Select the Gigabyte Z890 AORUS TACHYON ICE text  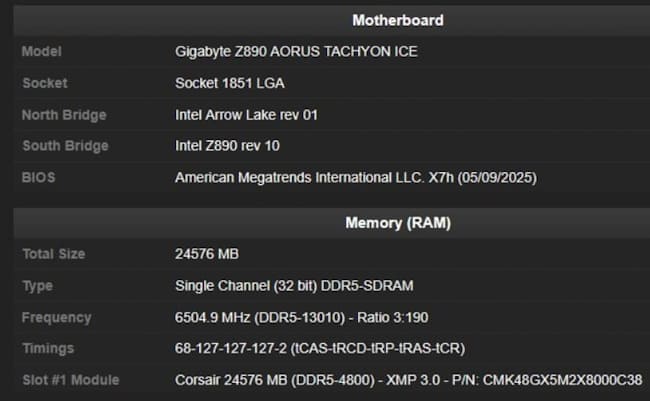pyautogui.click(x=296, y=51)
